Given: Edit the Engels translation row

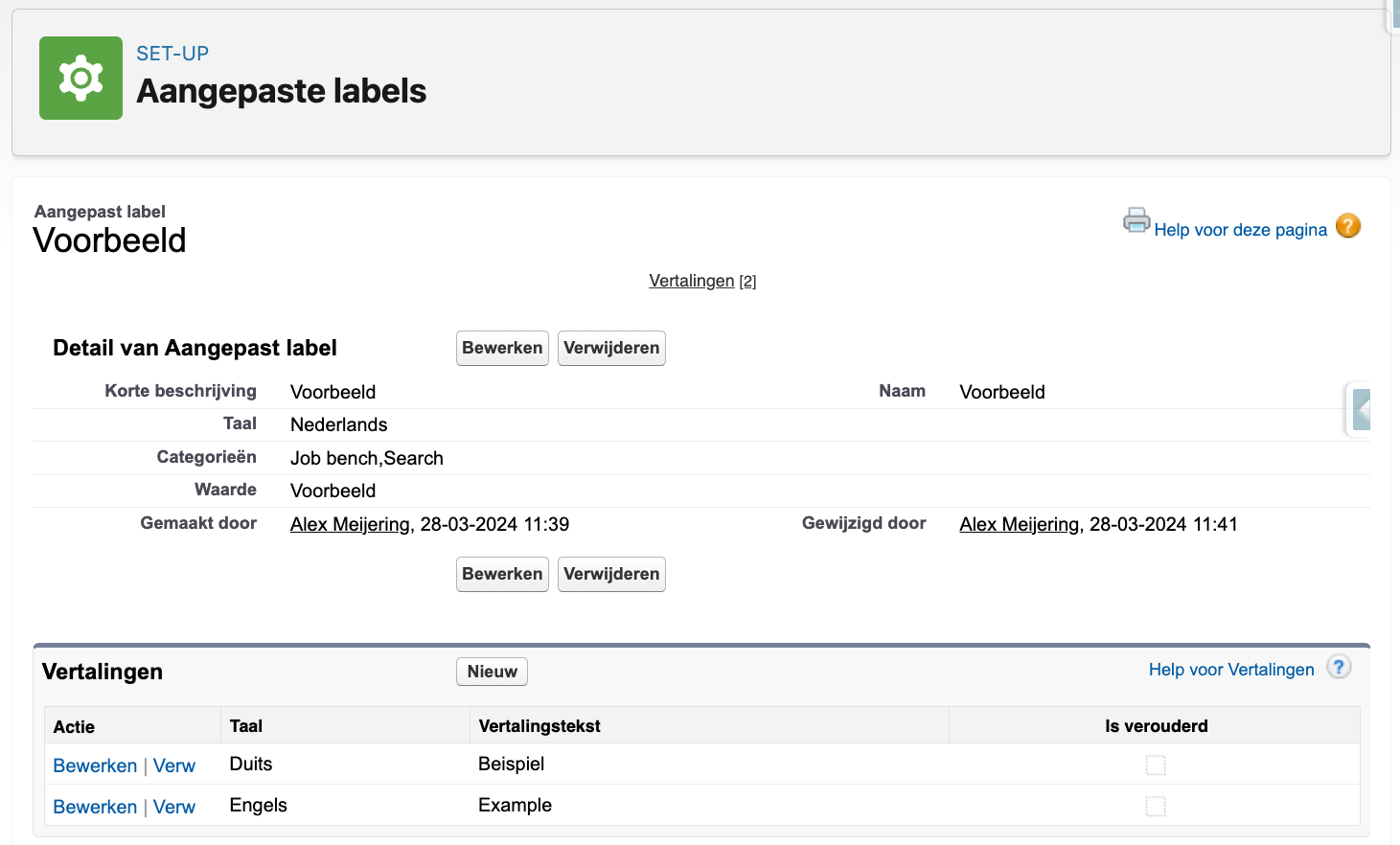Looking at the screenshot, I should (x=95, y=807).
